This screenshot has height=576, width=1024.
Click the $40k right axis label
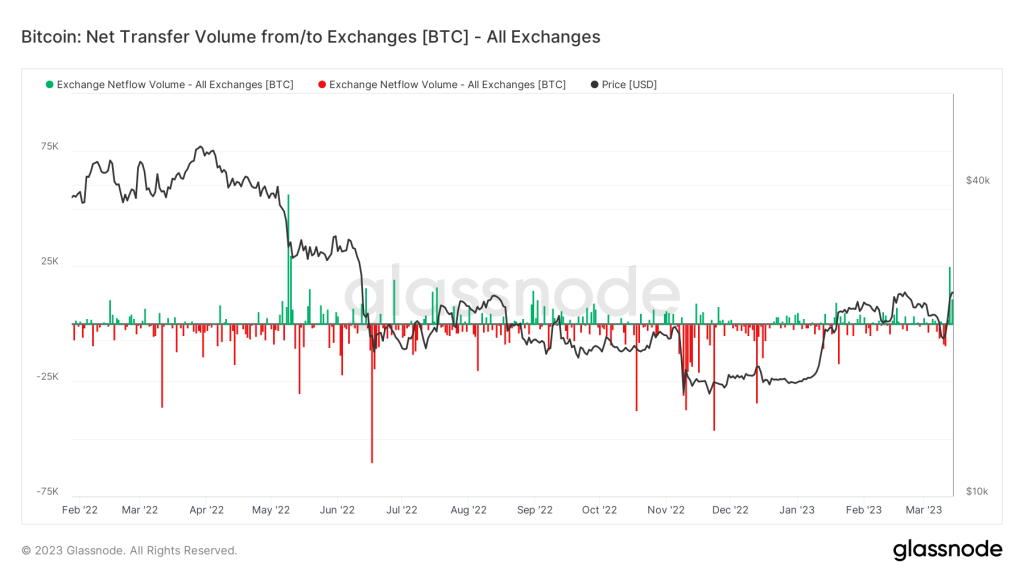click(977, 180)
